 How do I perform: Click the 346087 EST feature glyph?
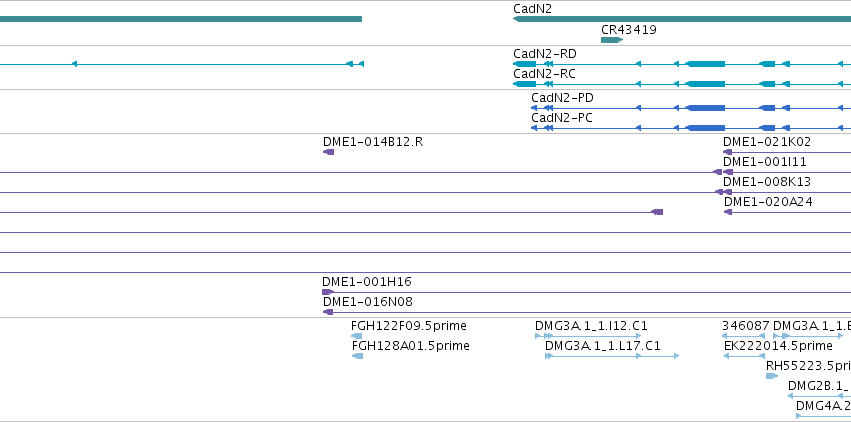pos(743,336)
